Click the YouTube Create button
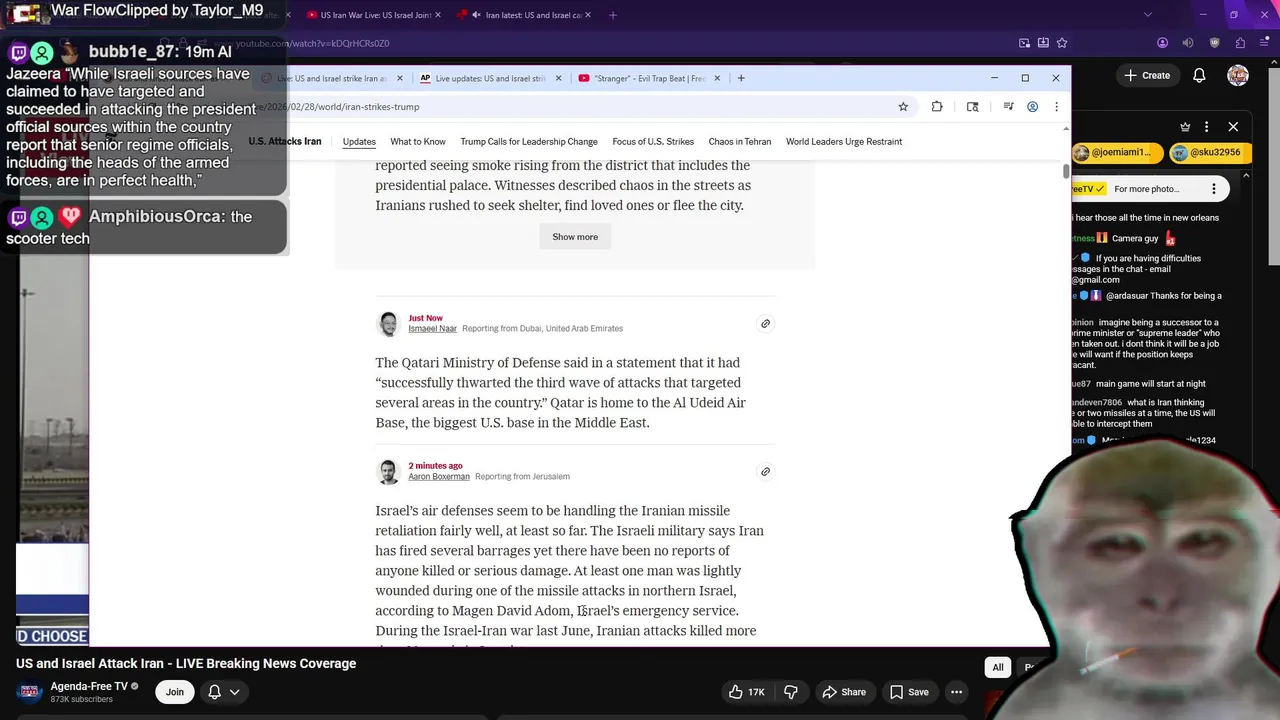Viewport: 1280px width, 720px height. point(1147,75)
